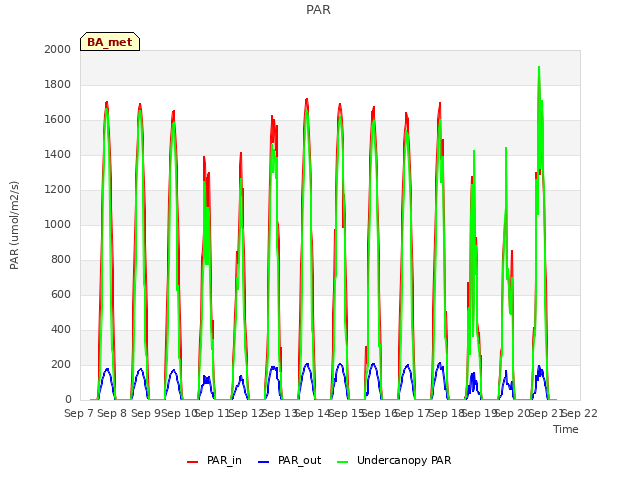Toggle the Undercanopy PAR legend entry

[x=394, y=460]
